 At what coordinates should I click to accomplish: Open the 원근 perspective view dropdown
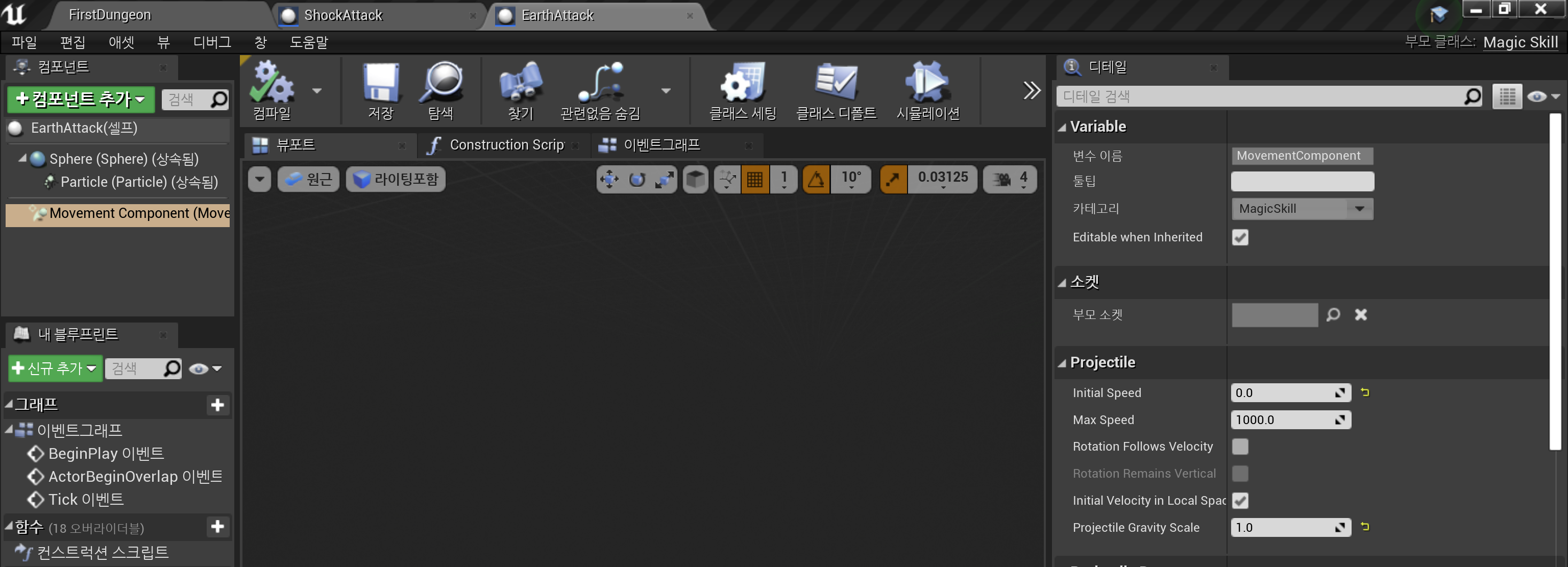pos(308,178)
